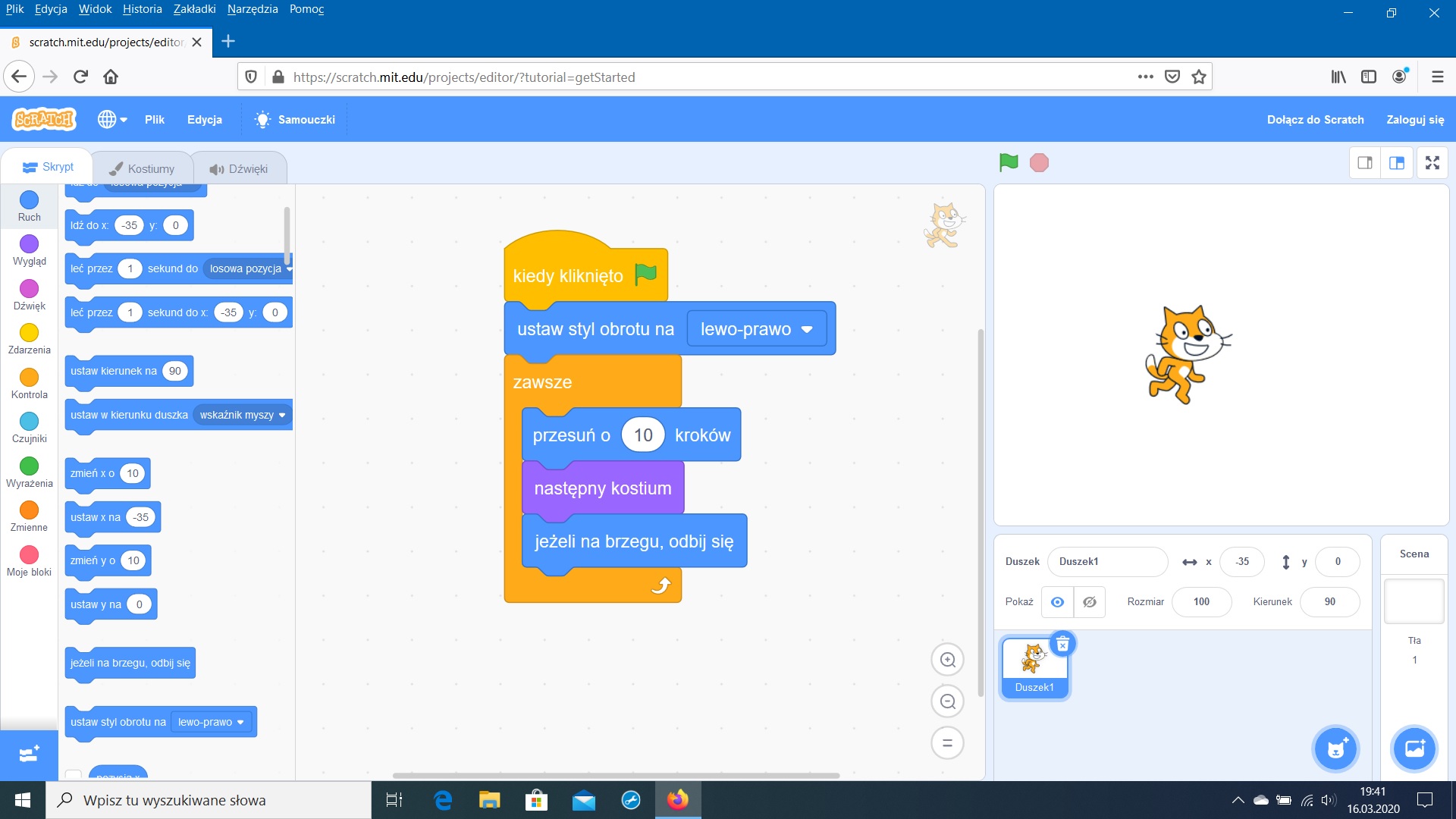Open the choose a backdrop button

[1414, 749]
